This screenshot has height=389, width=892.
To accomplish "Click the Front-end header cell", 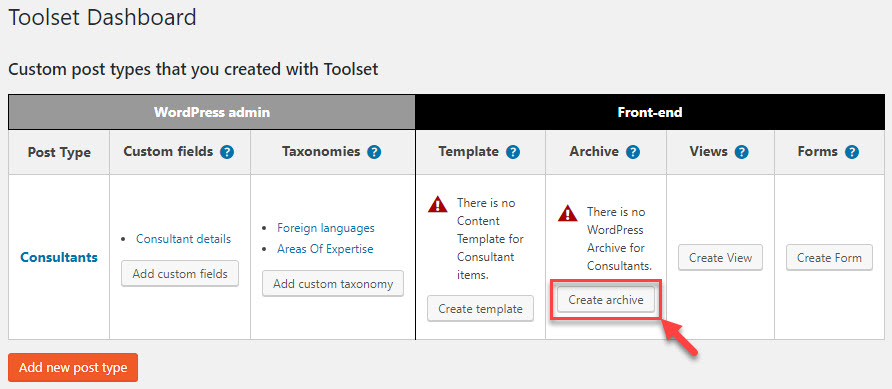I will [x=650, y=113].
